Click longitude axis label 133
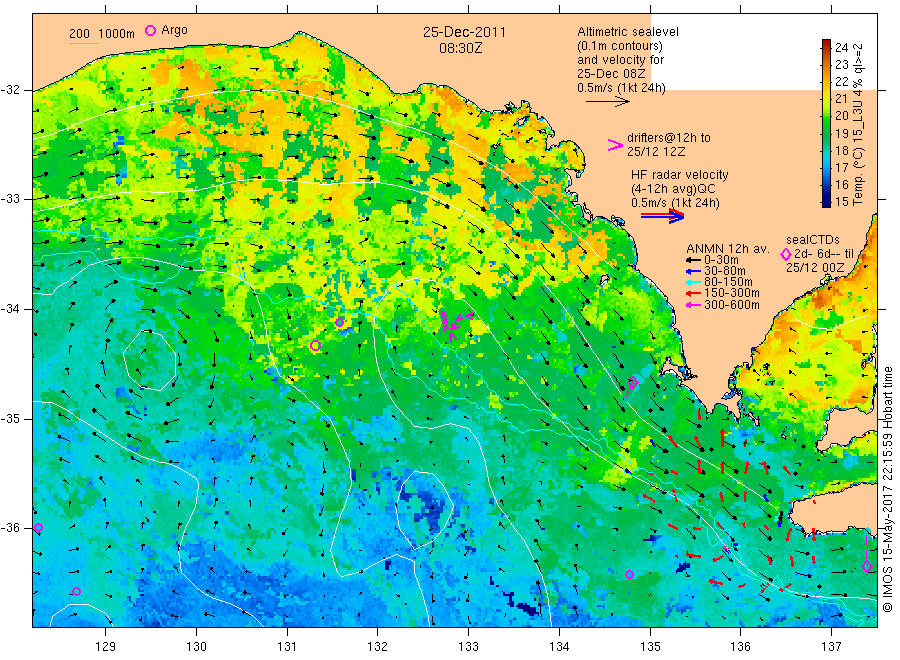Image resolution: width=900 pixels, height=660 pixels. (x=468, y=647)
